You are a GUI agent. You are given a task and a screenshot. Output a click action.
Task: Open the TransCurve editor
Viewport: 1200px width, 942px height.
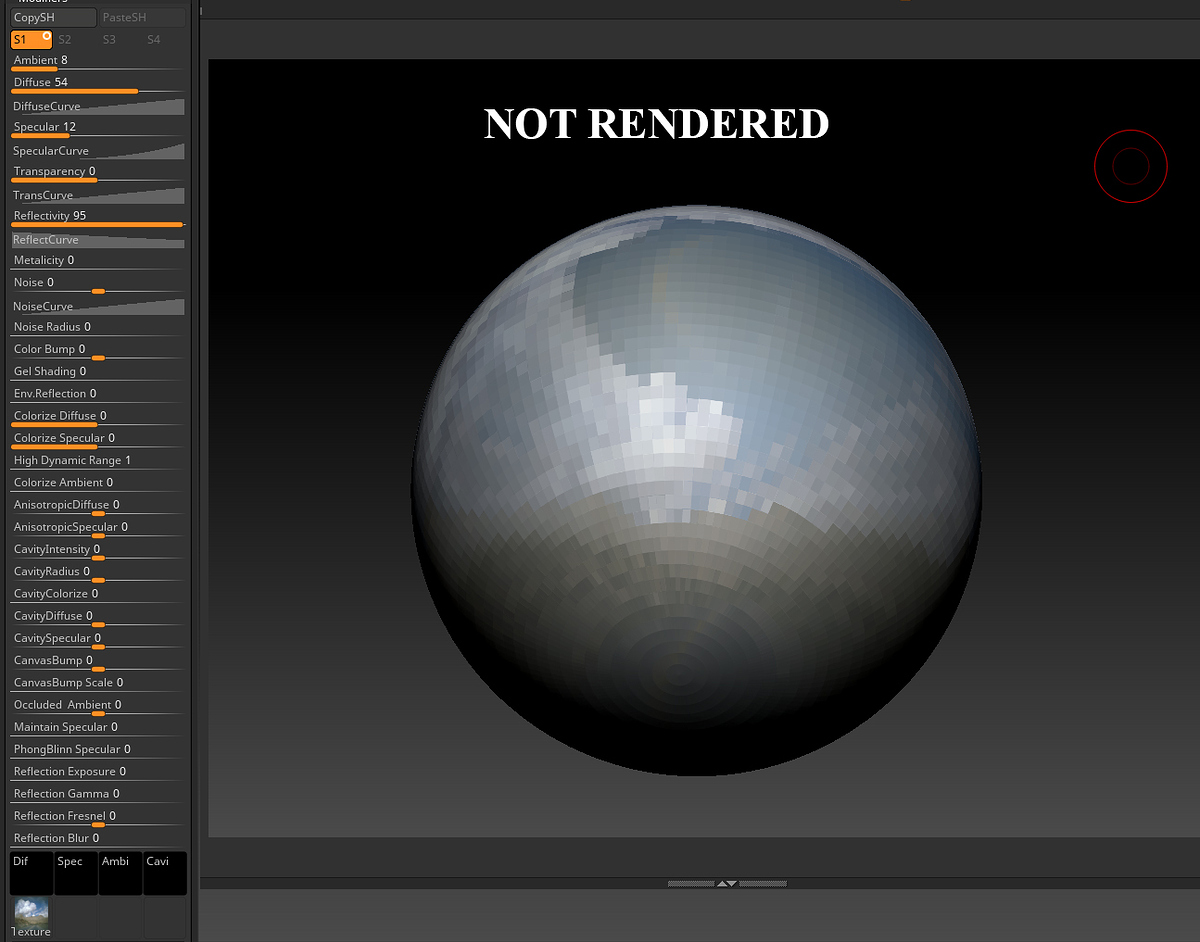point(98,195)
